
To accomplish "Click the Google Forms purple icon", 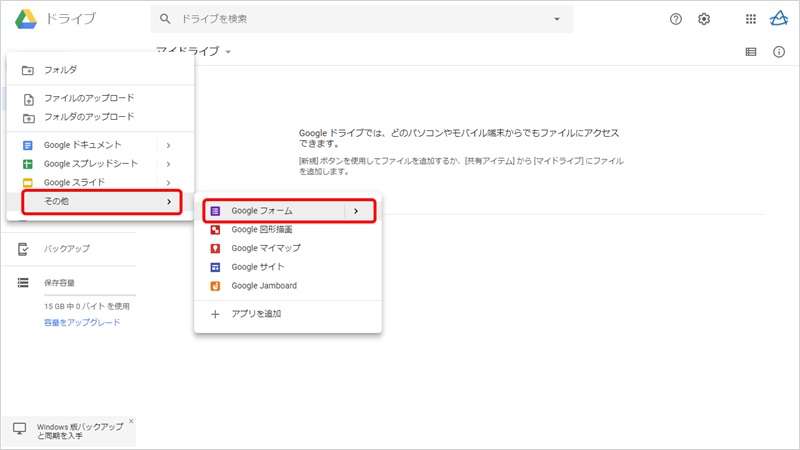I will pos(215,211).
